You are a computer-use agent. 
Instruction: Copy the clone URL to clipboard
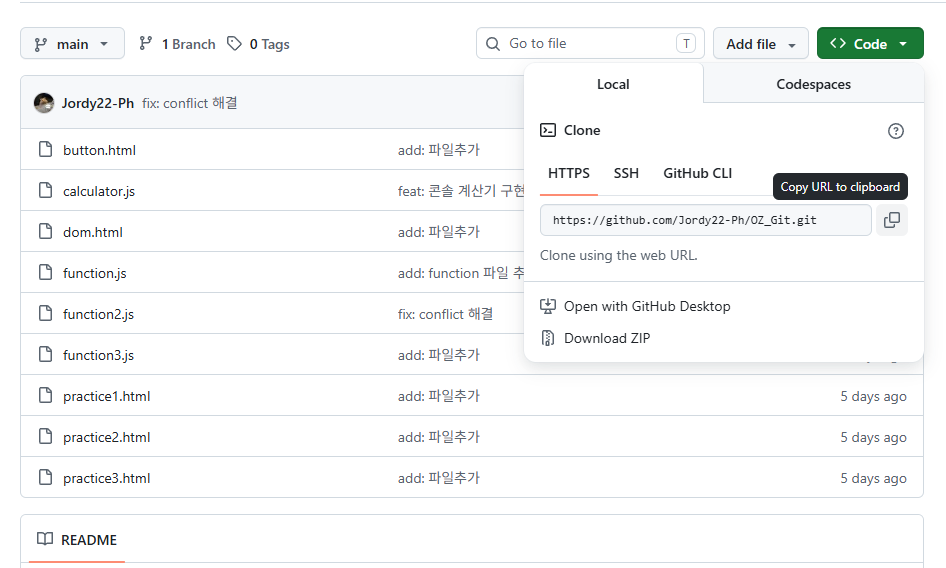click(x=891, y=220)
